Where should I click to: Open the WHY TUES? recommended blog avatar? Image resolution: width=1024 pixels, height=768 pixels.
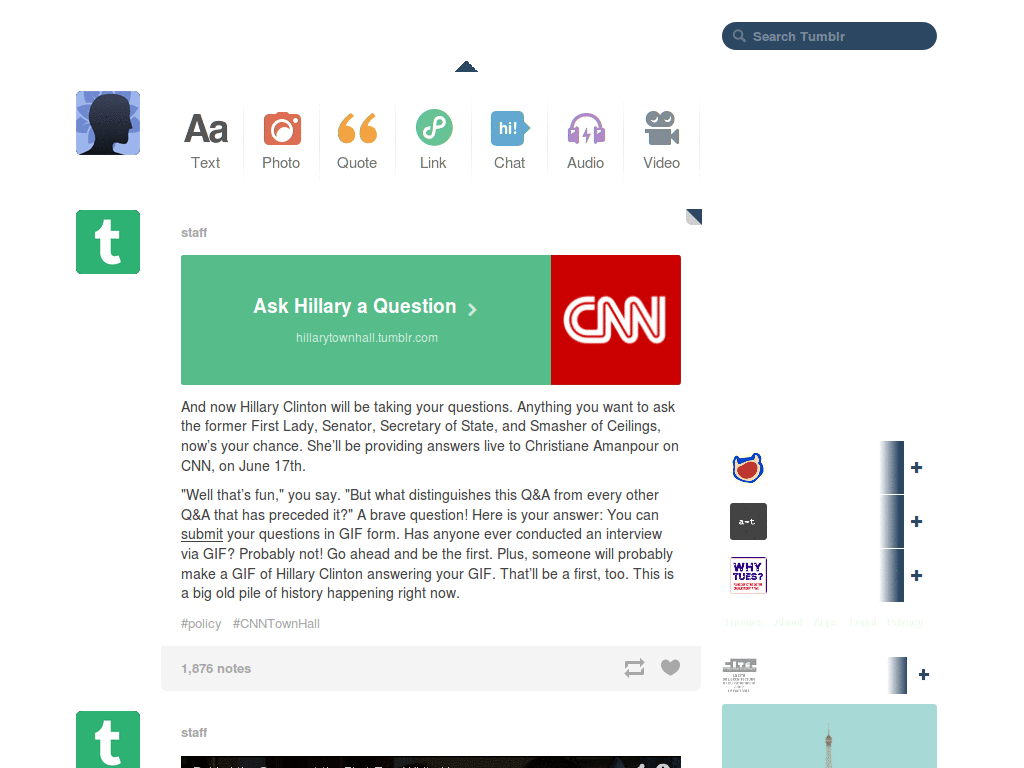748,575
